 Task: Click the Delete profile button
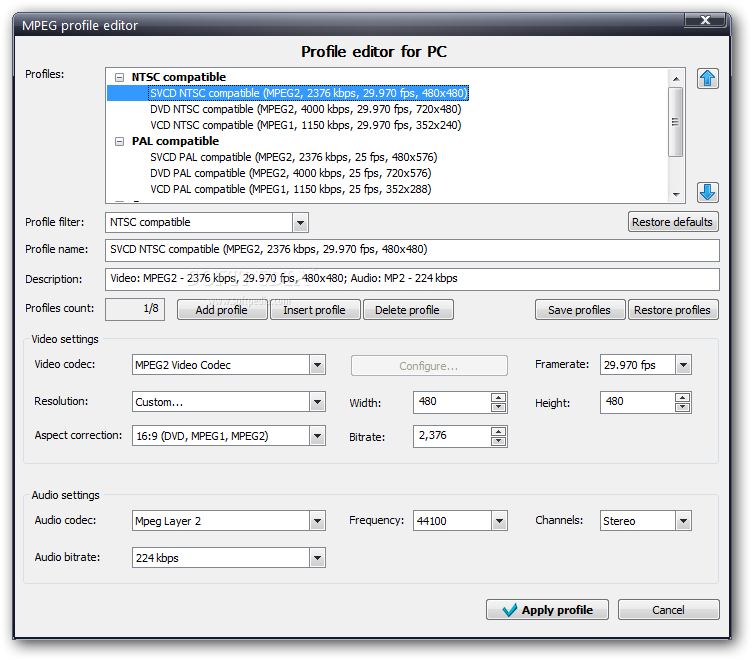tap(408, 310)
